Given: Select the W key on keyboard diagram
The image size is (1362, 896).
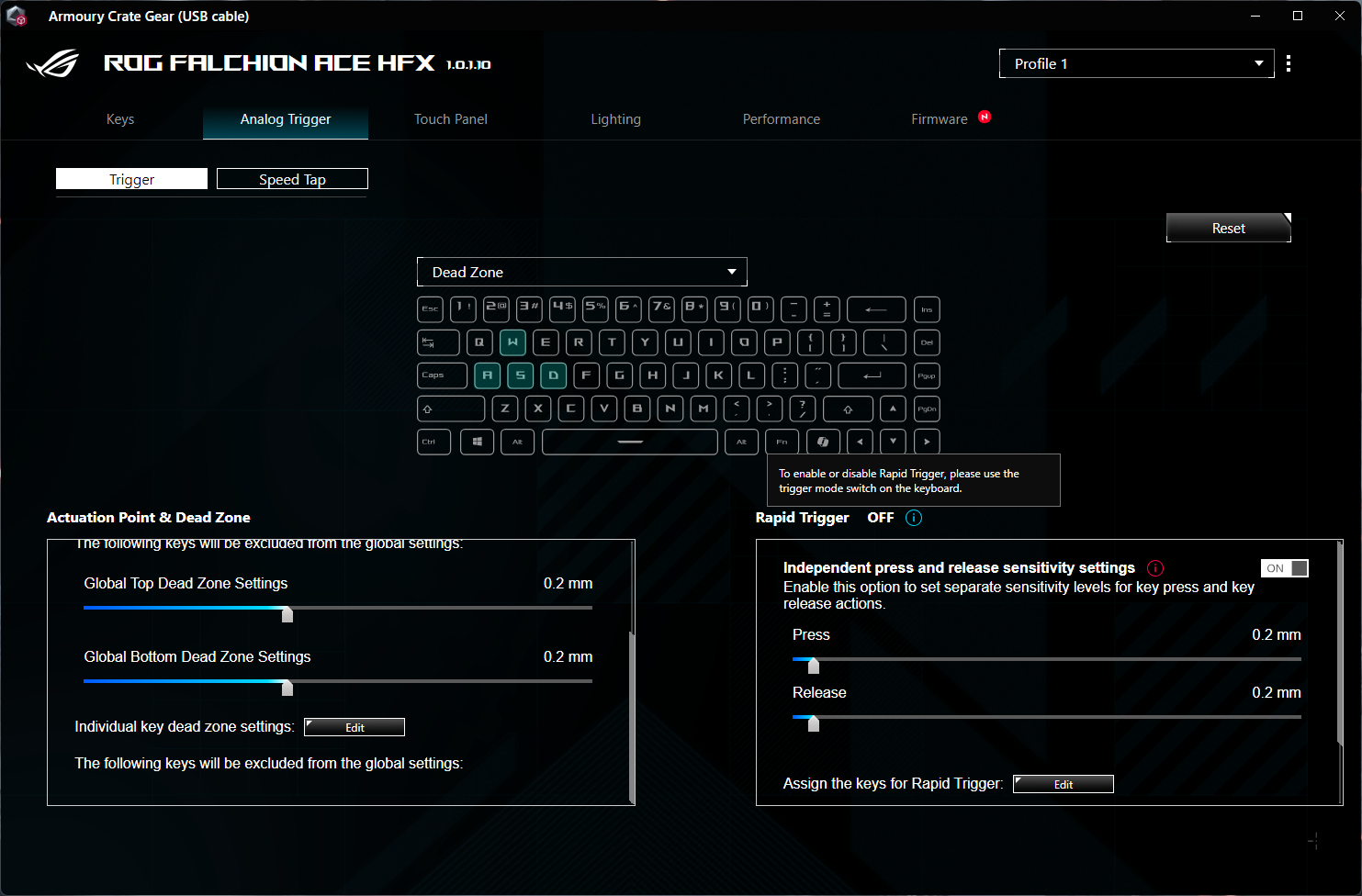Looking at the screenshot, I should coord(512,342).
